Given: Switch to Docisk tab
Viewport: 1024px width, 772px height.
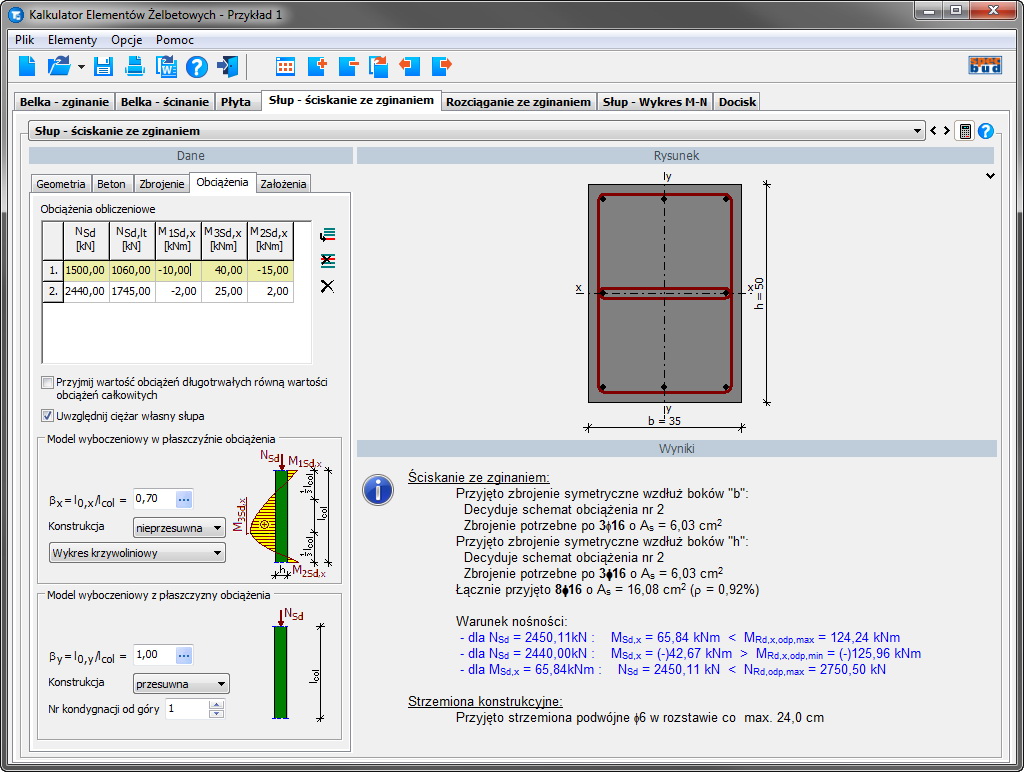Looking at the screenshot, I should 737,102.
